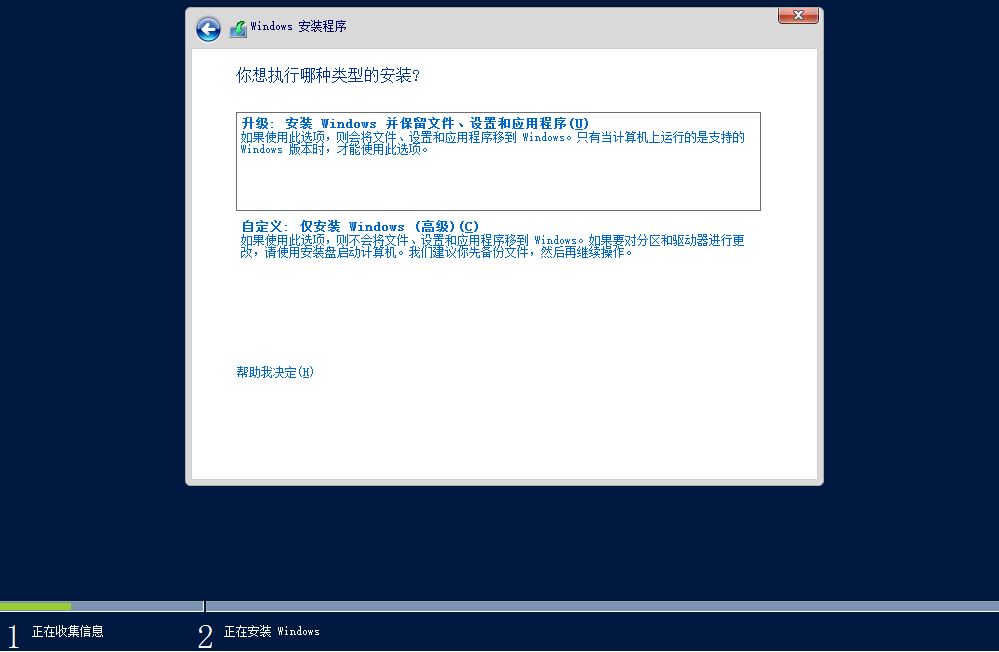This screenshot has width=999, height=652.
Task: Click the green install progress bar
Action: coord(36,606)
